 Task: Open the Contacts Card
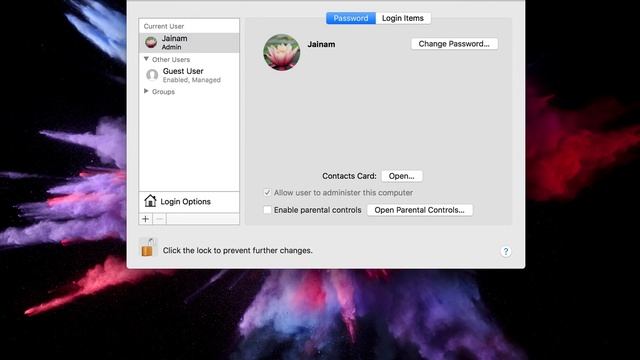point(402,176)
